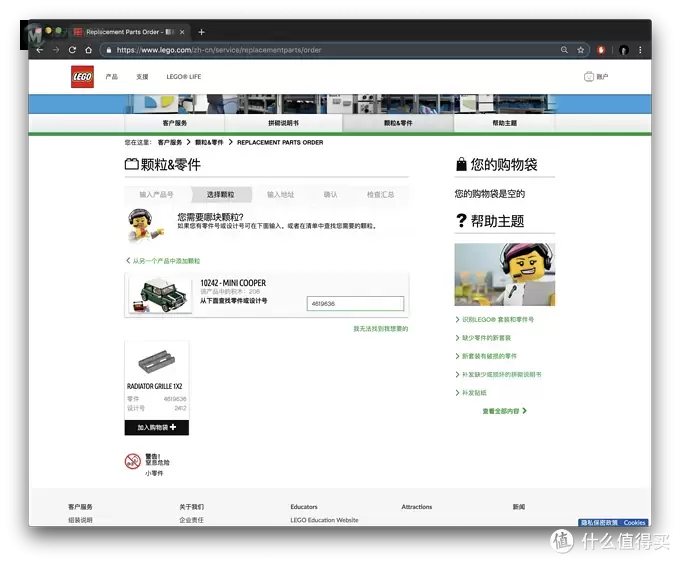Select the 输入地址 step
680x564 pixels.
(x=281, y=195)
